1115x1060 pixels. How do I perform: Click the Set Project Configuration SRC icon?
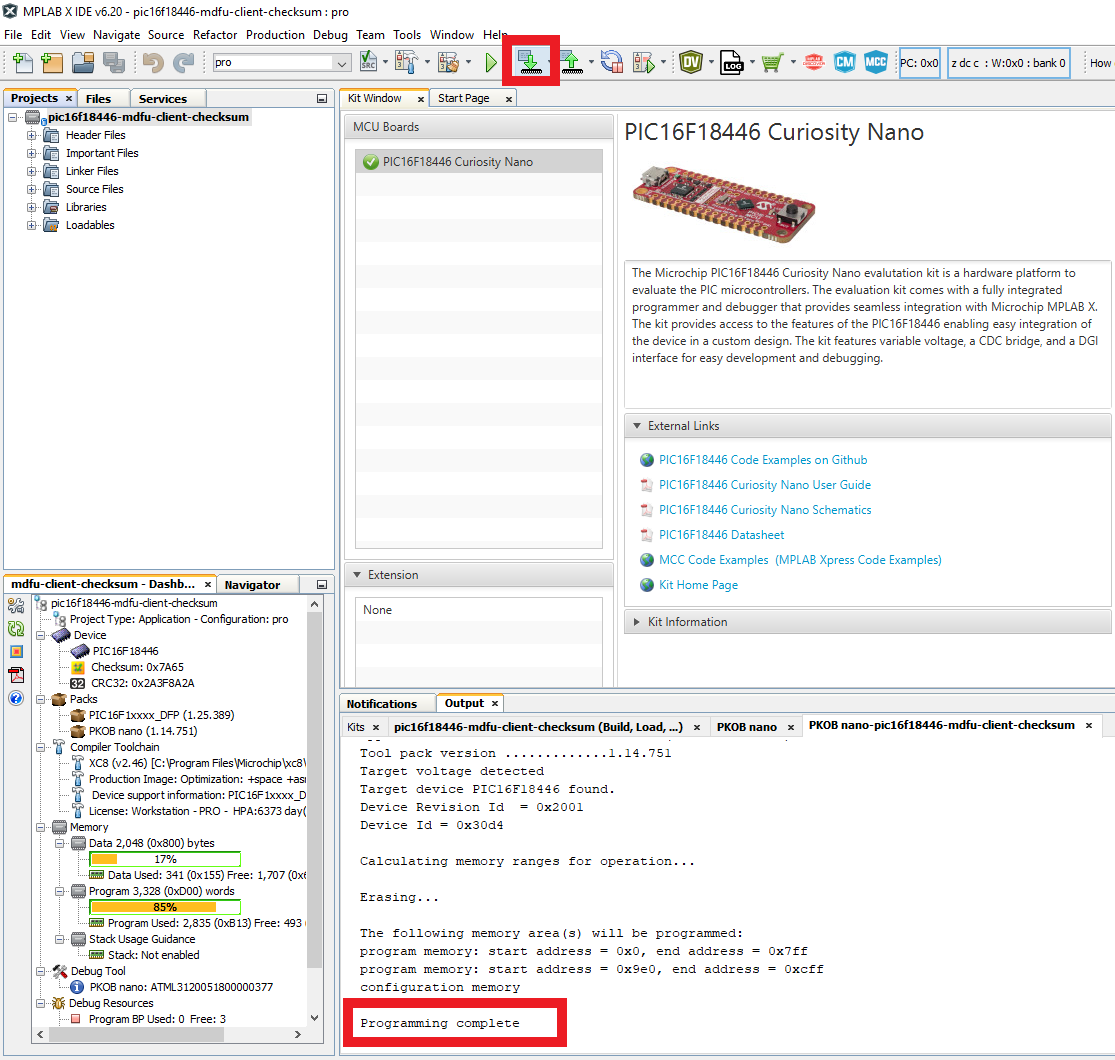click(x=368, y=63)
